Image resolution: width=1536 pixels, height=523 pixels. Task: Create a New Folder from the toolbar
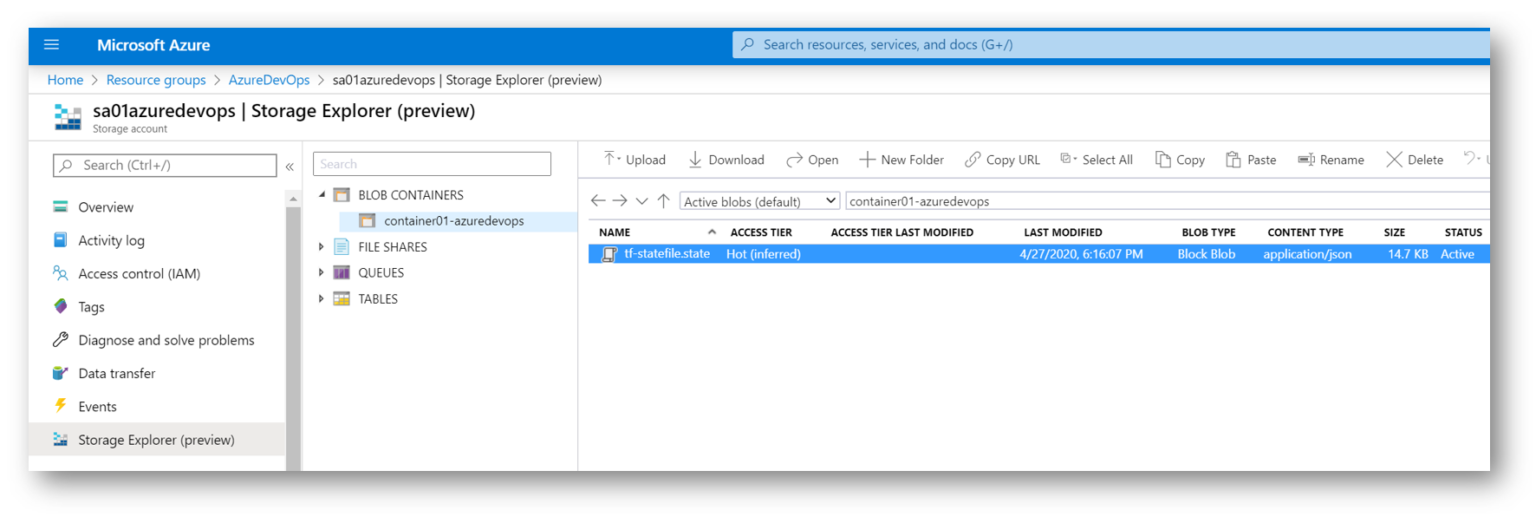point(901,160)
